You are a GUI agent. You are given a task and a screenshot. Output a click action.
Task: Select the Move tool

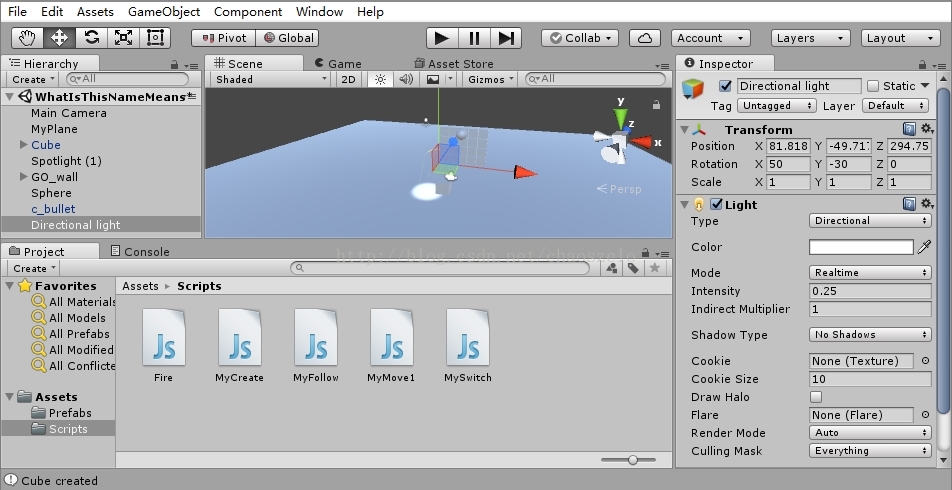pyautogui.click(x=60, y=38)
